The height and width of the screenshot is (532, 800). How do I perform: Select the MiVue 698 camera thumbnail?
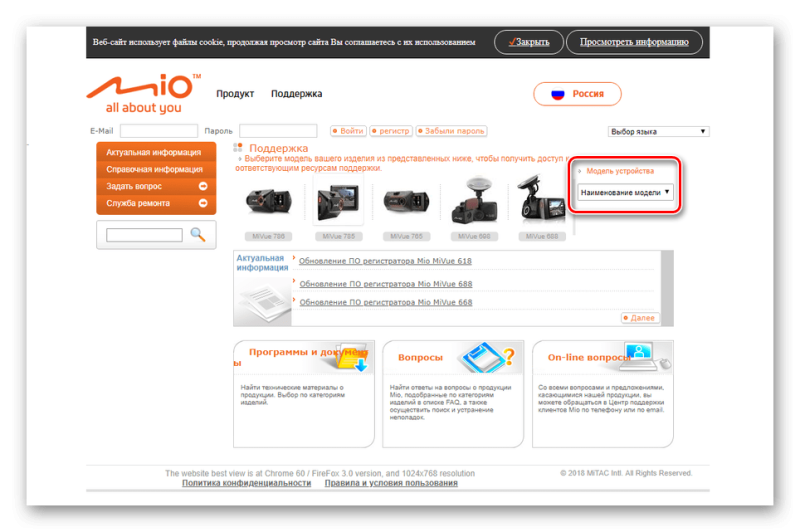474,200
